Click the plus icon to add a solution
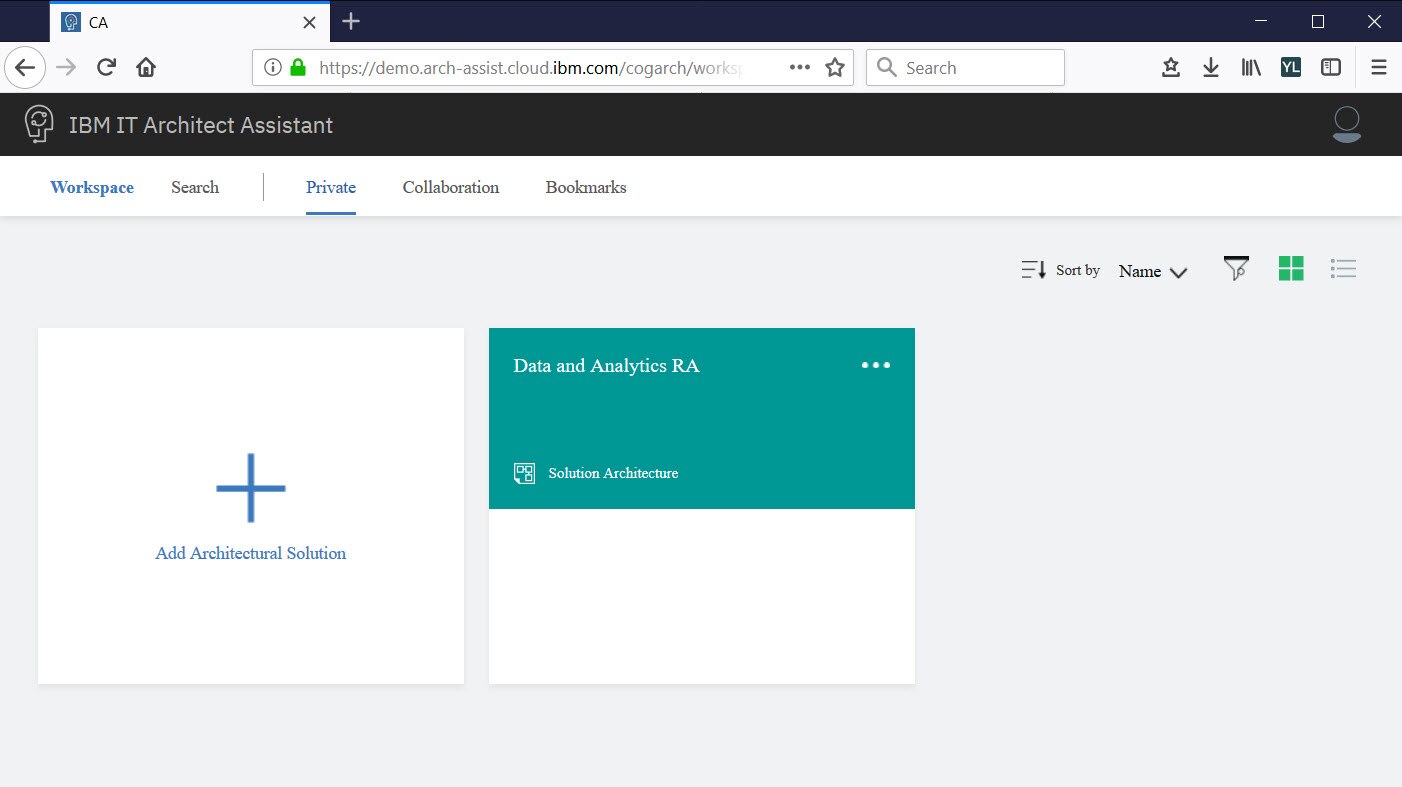This screenshot has width=1402, height=787. point(251,488)
